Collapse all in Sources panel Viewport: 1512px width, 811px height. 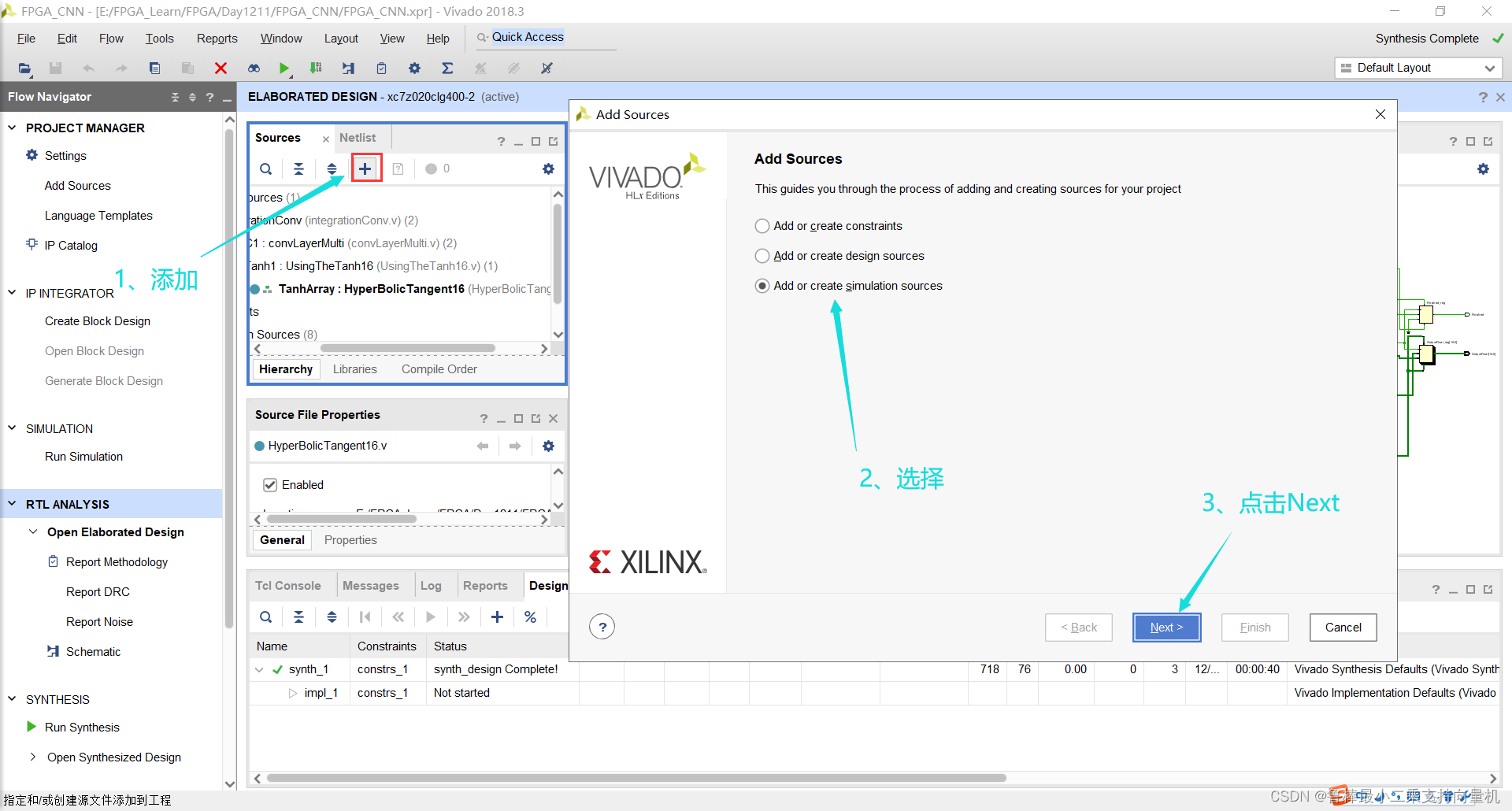point(298,168)
